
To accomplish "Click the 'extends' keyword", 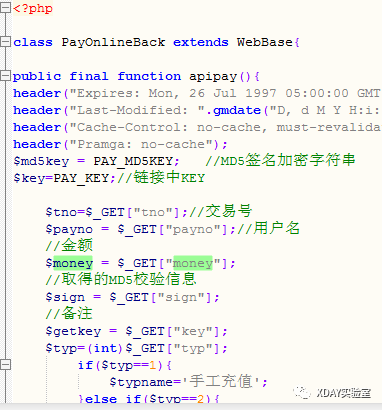I will click(201, 42).
